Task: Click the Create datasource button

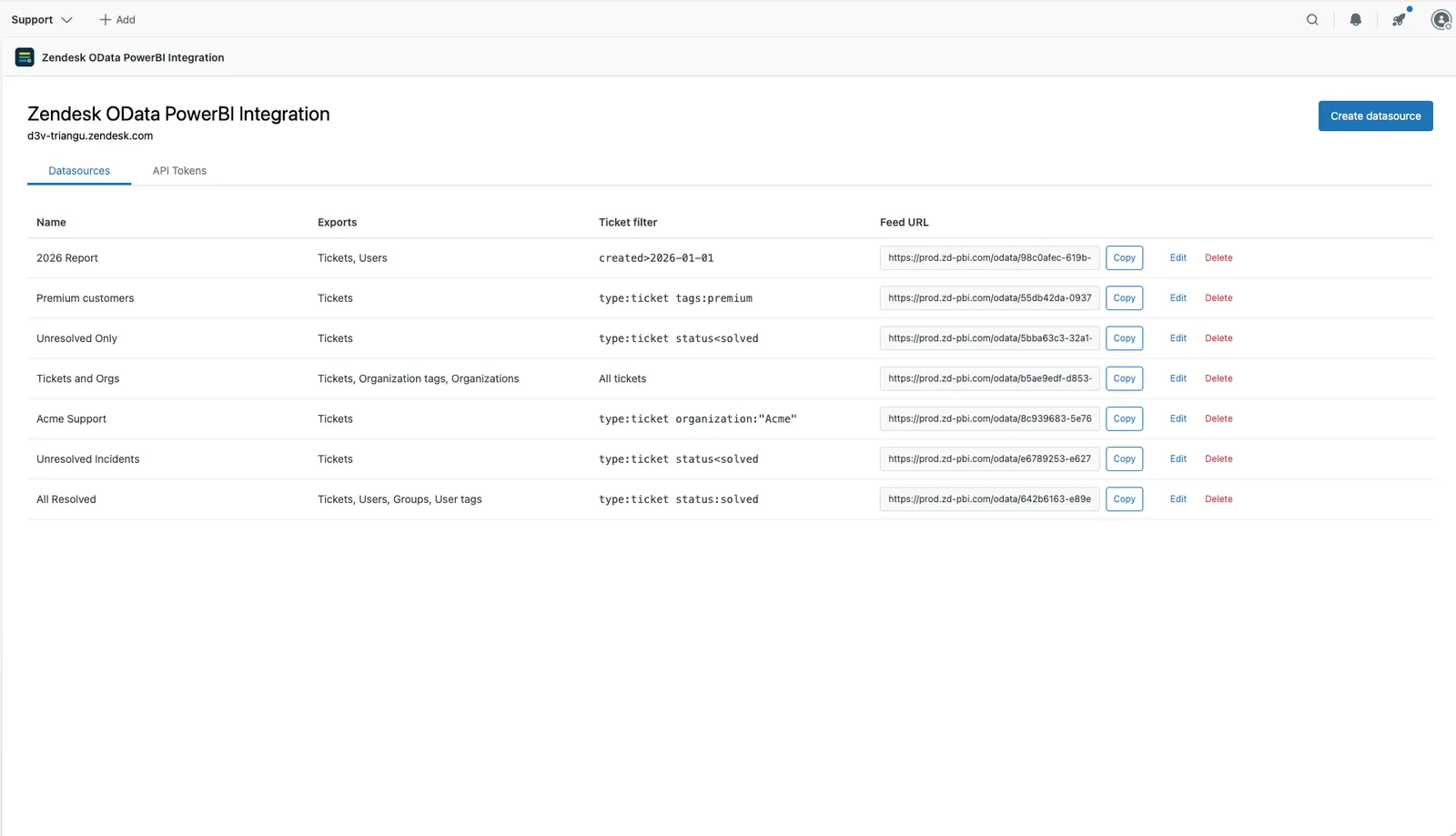Action: (1376, 116)
